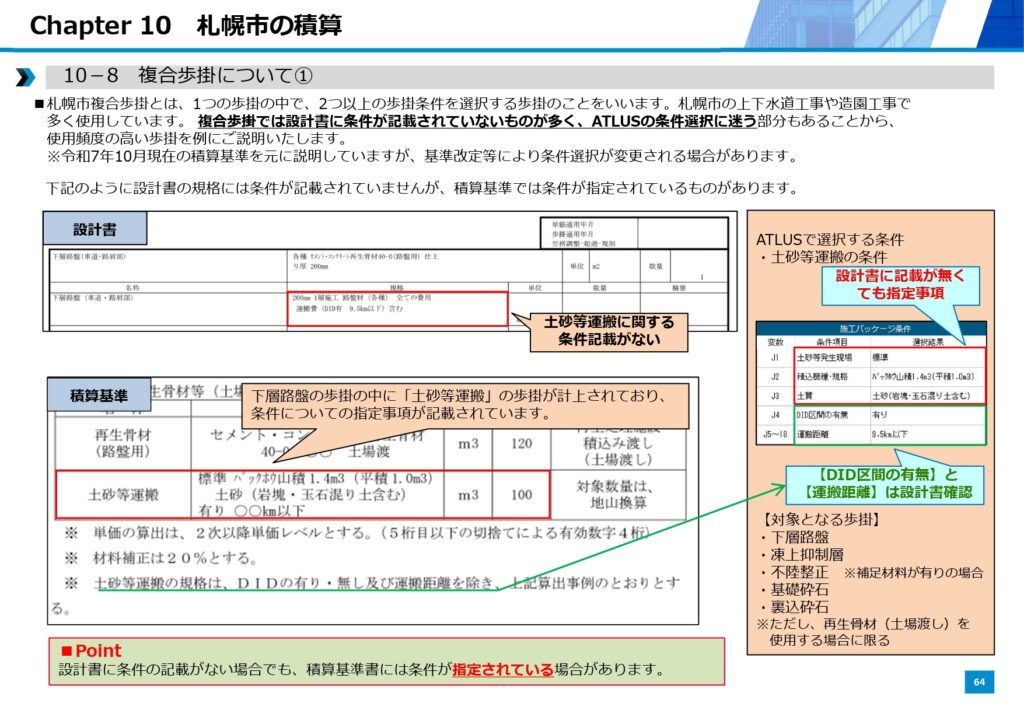This screenshot has height=724, width=1024.
Task: Select the J5~18 運搬距離 row
Action: tap(870, 436)
